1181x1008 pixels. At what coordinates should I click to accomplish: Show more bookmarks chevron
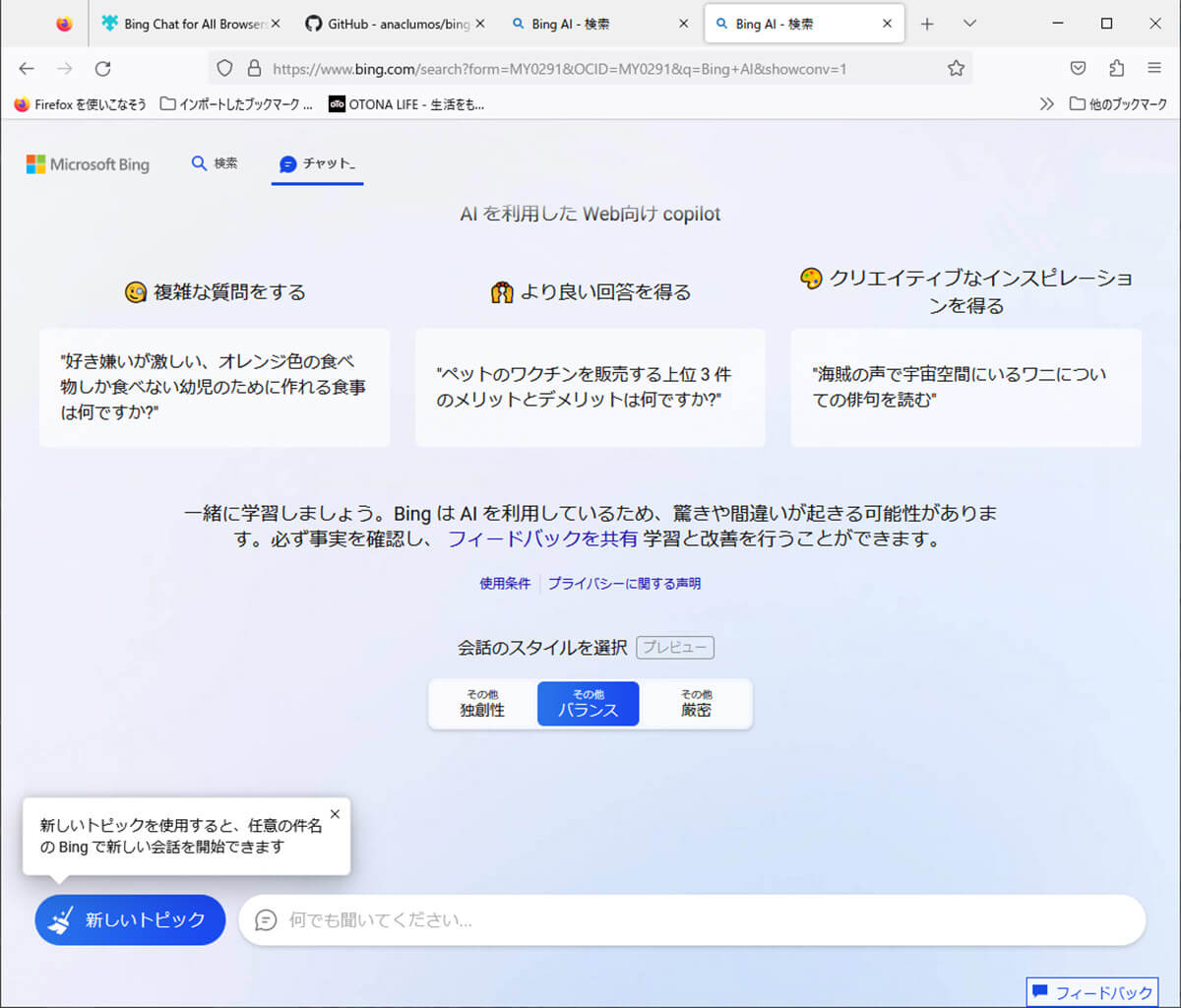tap(1046, 104)
